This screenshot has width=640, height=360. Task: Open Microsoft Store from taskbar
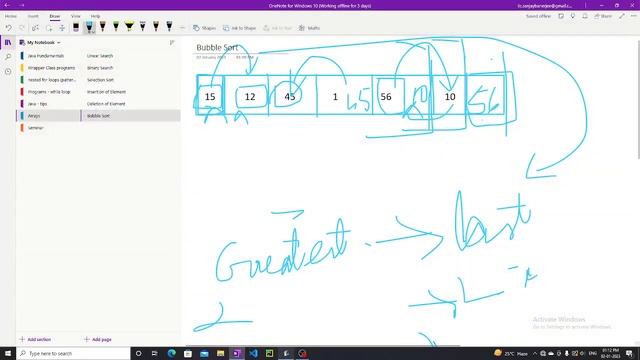click(188, 353)
